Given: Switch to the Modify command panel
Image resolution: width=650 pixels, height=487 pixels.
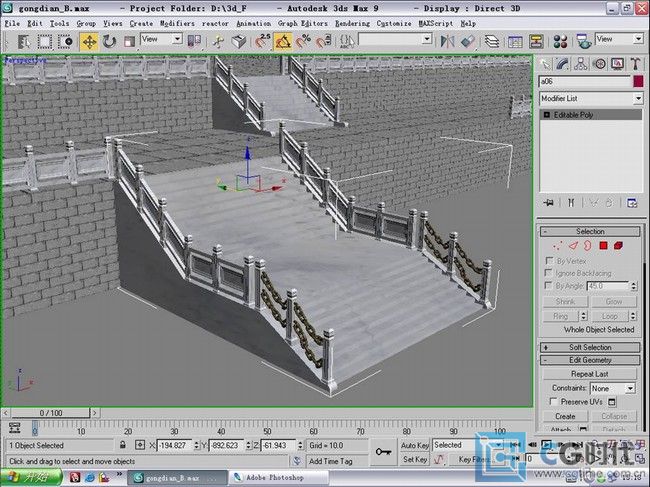Looking at the screenshot, I should pyautogui.click(x=563, y=64).
